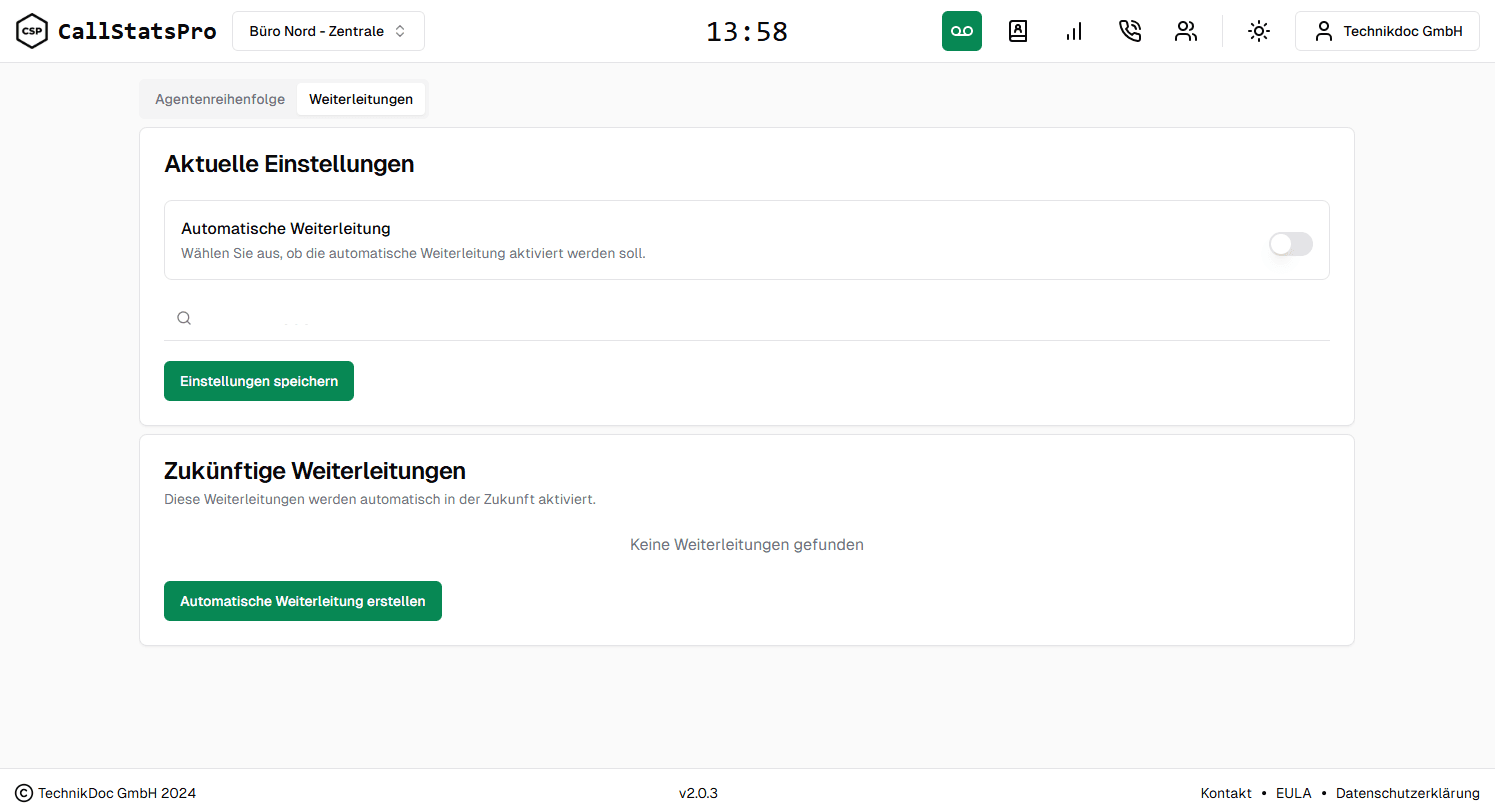Click the CallStatsPro CSP logo
The height and width of the screenshot is (806, 1495).
click(31, 31)
